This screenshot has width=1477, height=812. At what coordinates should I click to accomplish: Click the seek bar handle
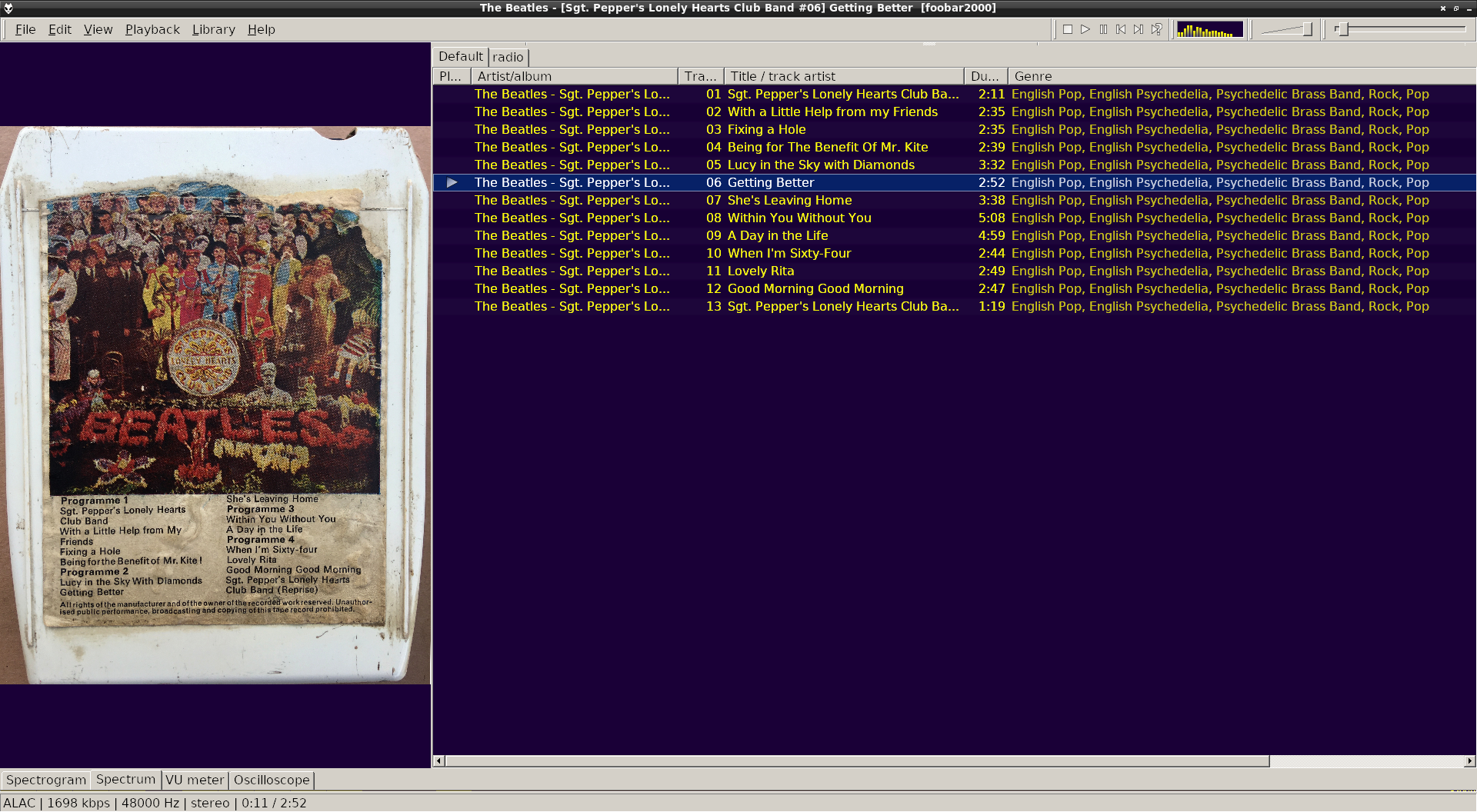pos(1343,29)
